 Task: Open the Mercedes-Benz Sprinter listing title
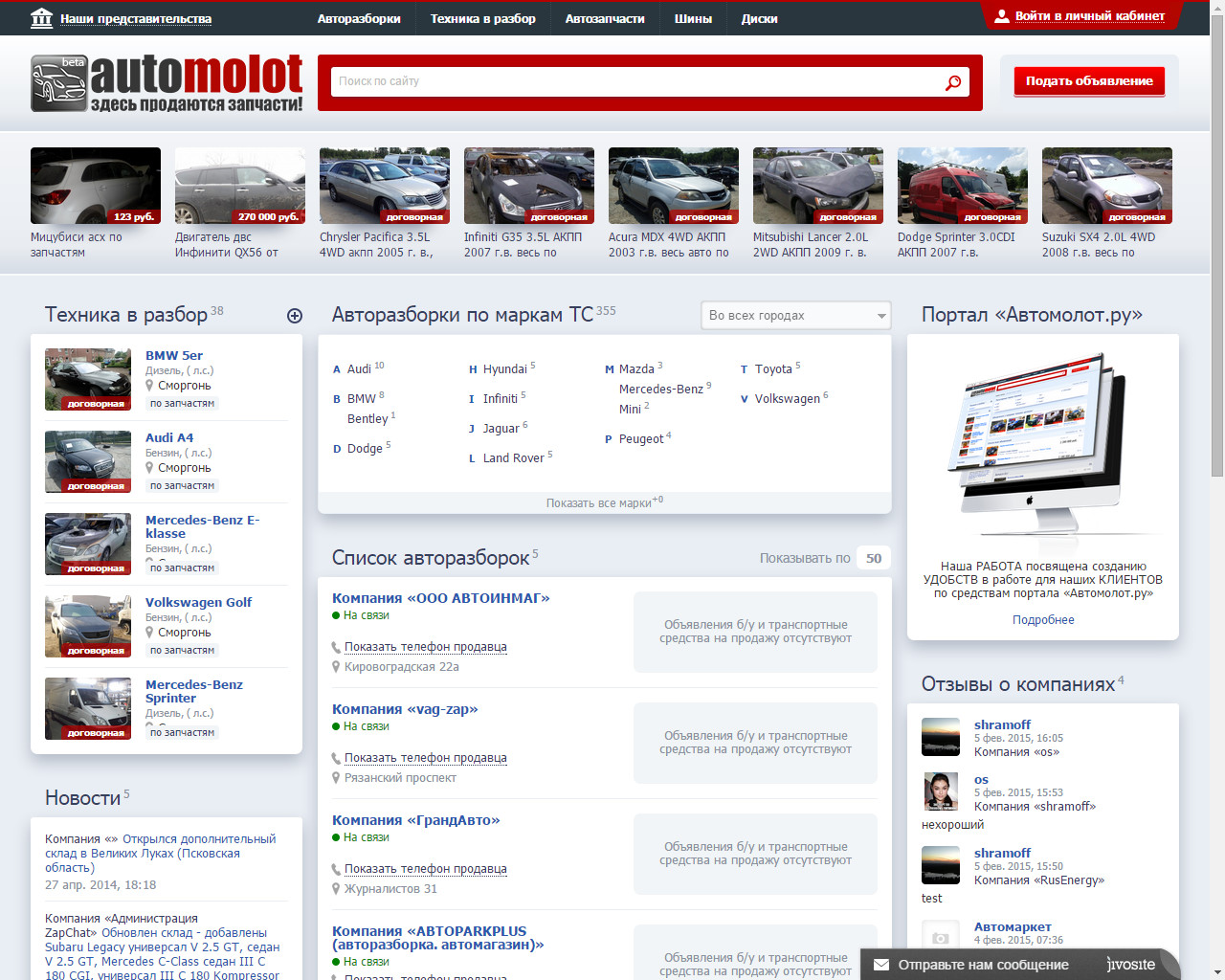tap(194, 692)
